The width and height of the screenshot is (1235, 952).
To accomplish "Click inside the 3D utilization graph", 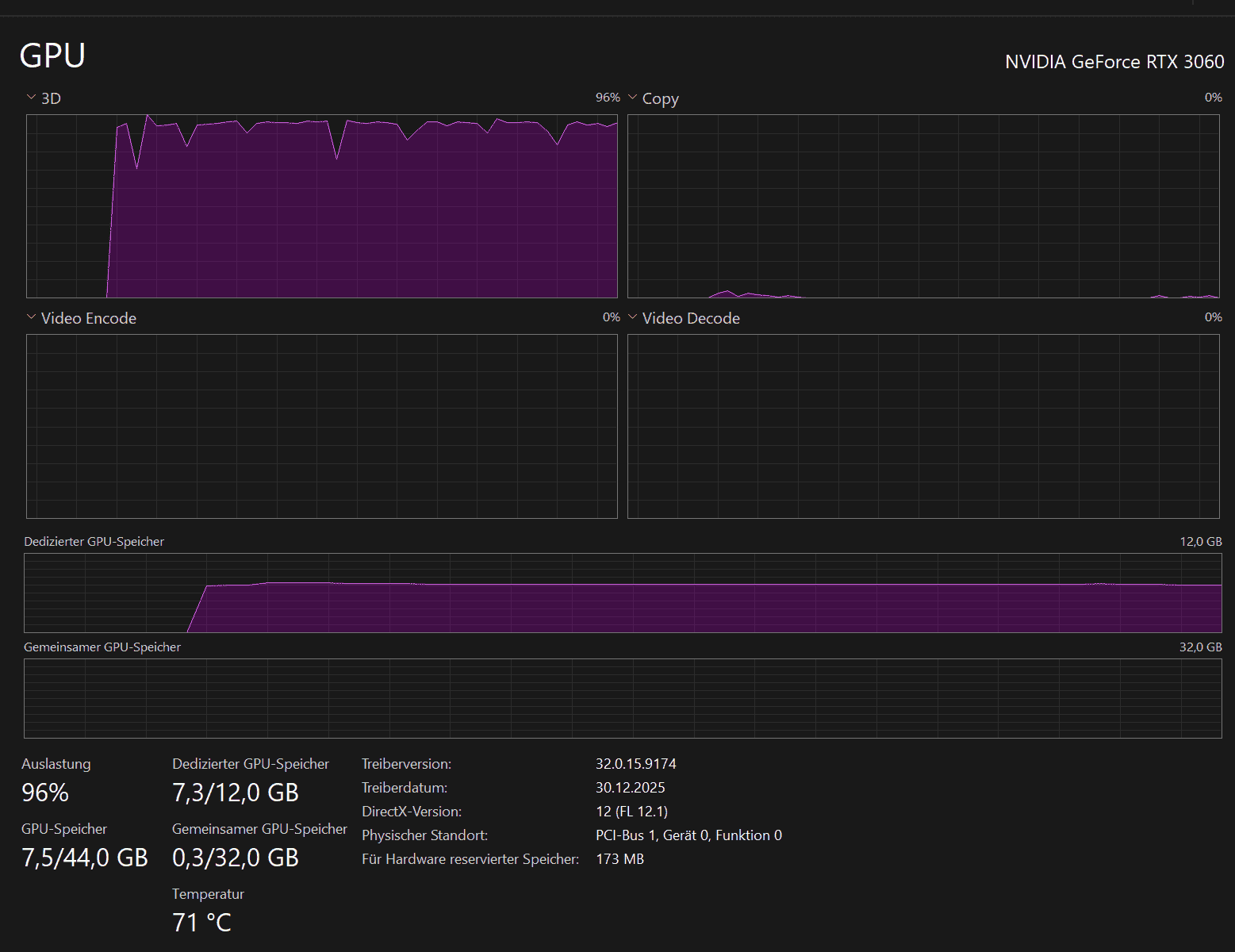I will (x=321, y=206).
